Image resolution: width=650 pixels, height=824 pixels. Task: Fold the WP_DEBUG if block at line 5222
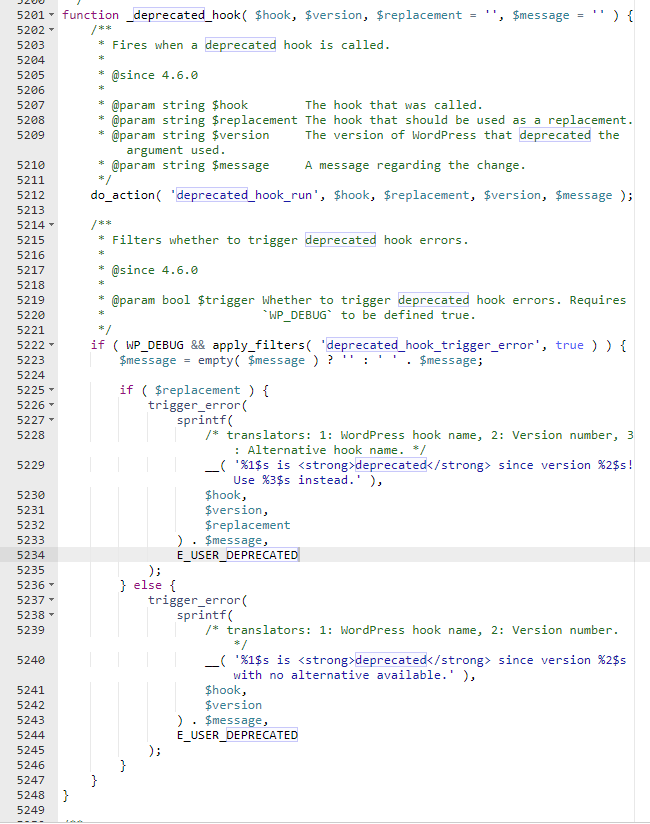point(51,345)
